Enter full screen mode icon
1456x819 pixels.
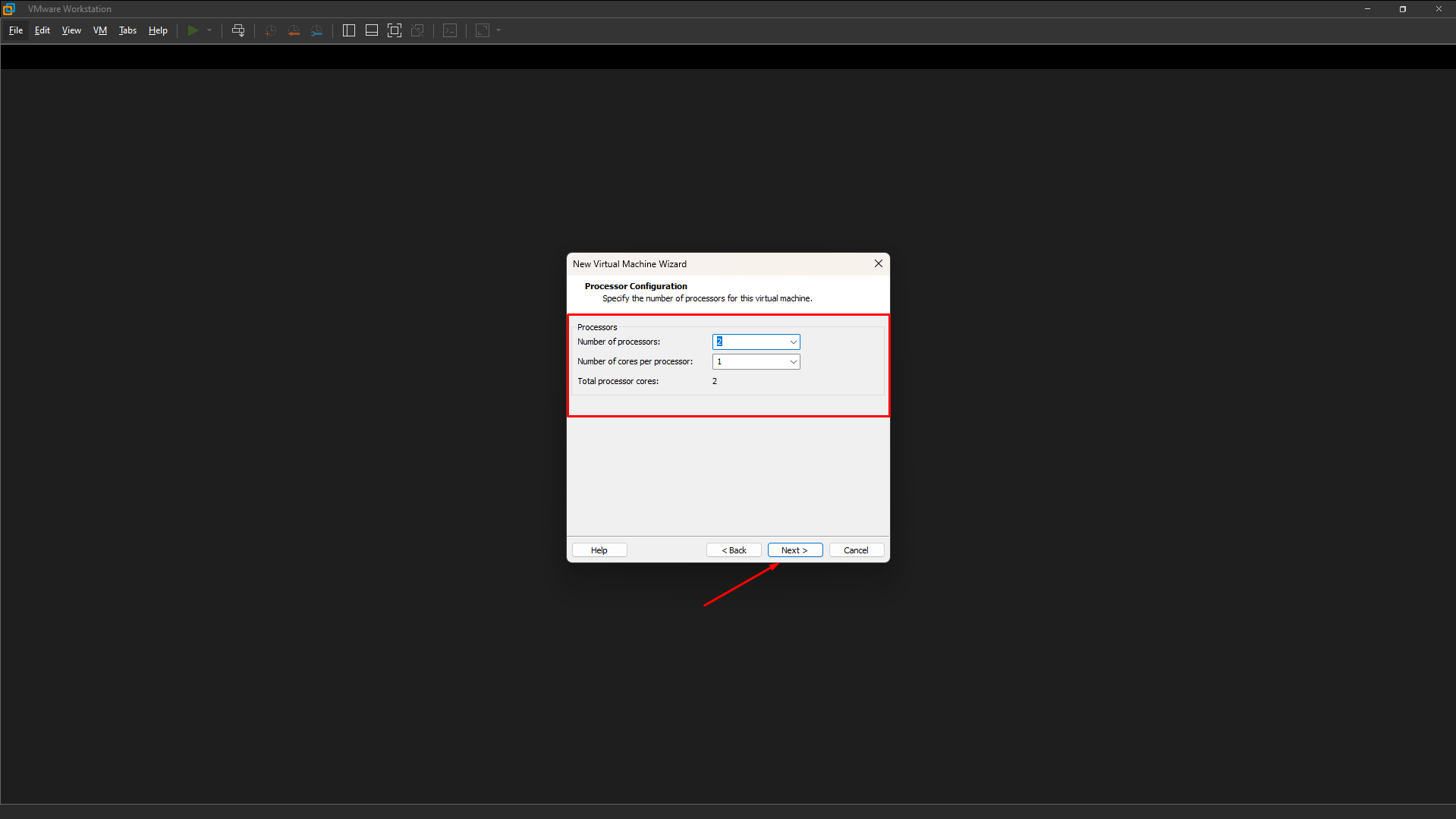(x=395, y=30)
